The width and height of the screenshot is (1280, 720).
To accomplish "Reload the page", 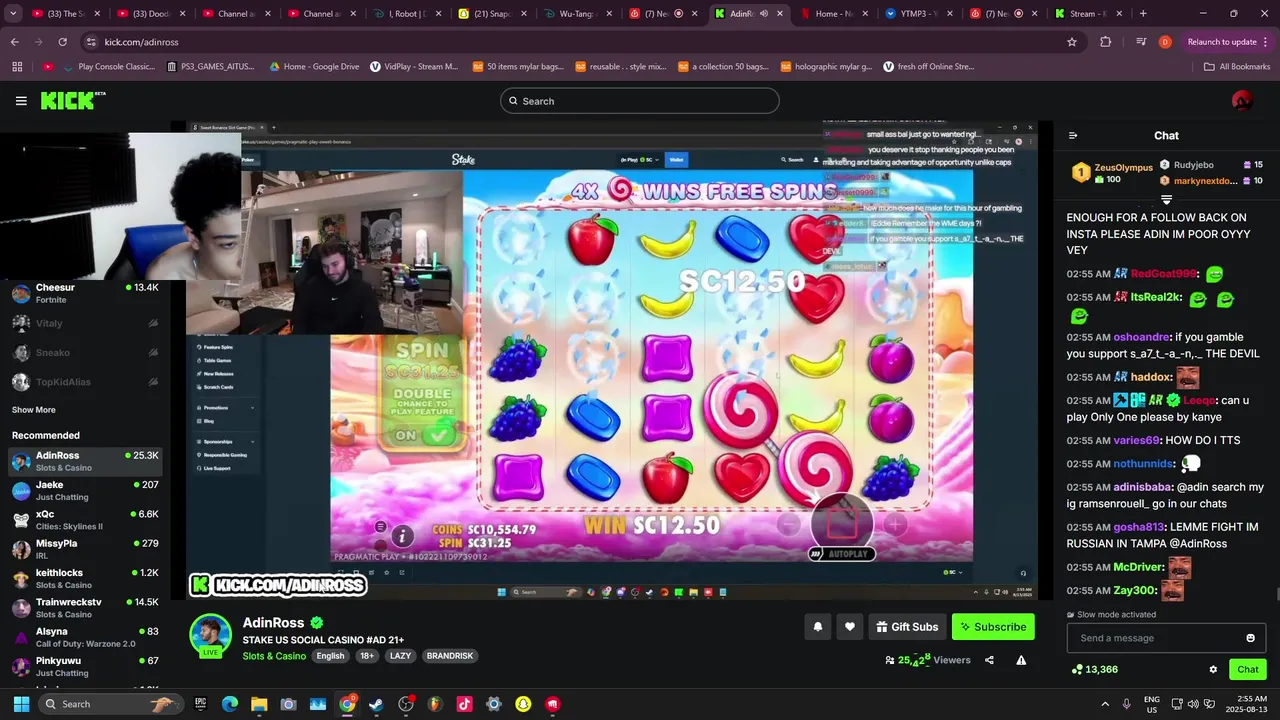I will click(x=62, y=42).
